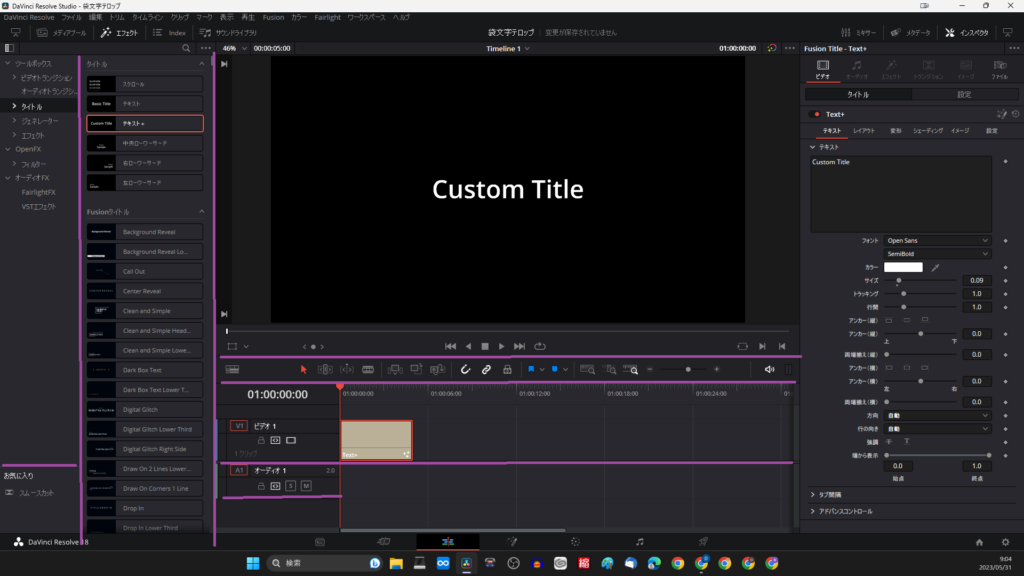Toggle the position lock icon in toolbar
This screenshot has width=1024, height=576.
(507, 370)
